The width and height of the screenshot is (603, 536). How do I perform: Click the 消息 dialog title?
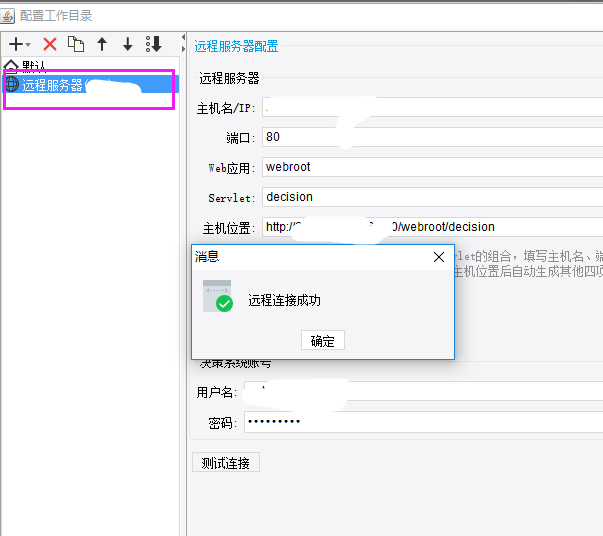coord(207,256)
